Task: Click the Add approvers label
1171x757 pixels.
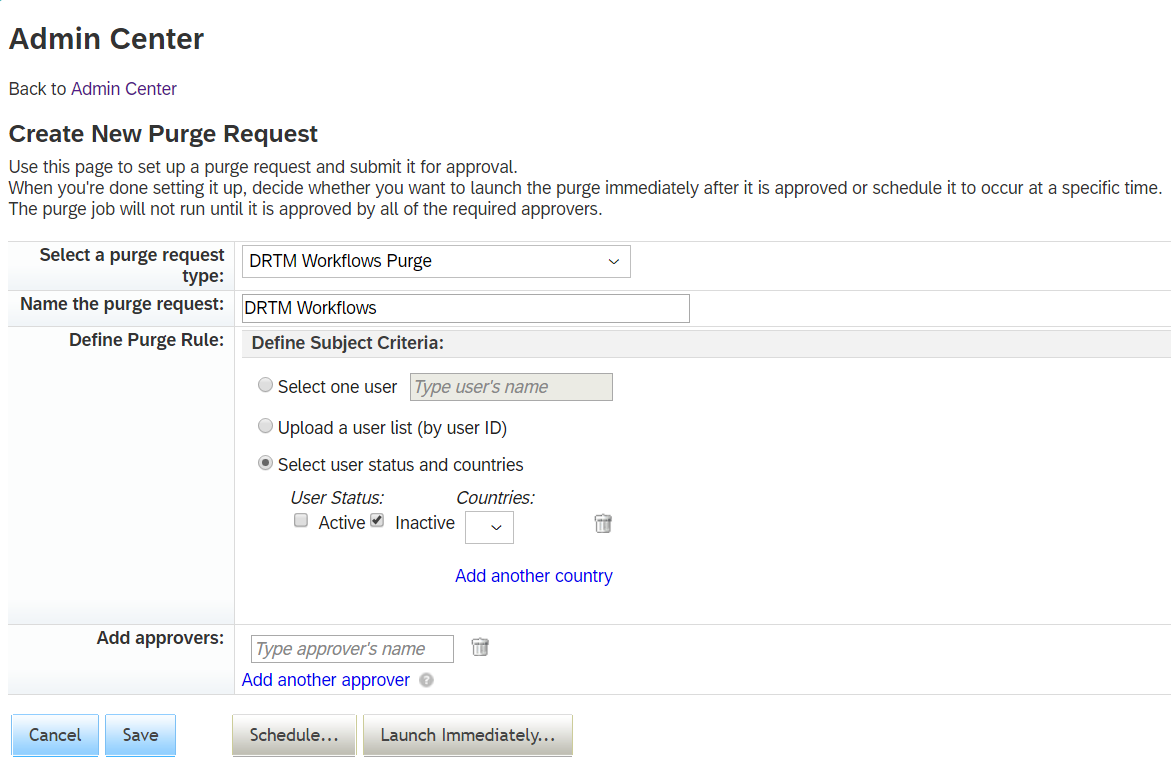Action: [x=160, y=638]
